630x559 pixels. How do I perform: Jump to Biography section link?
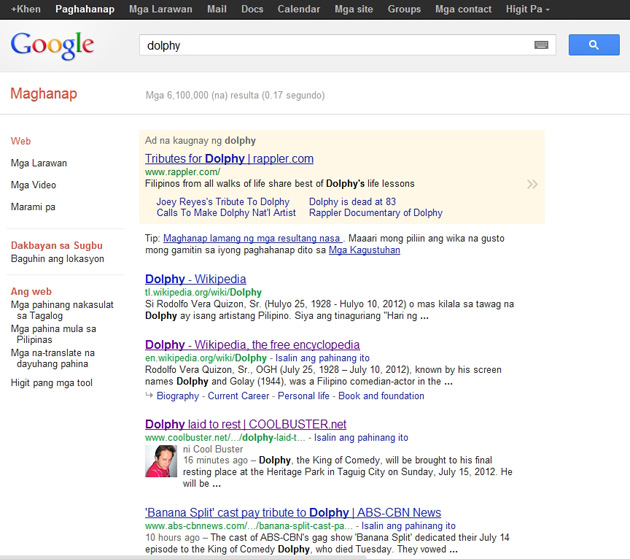click(178, 396)
